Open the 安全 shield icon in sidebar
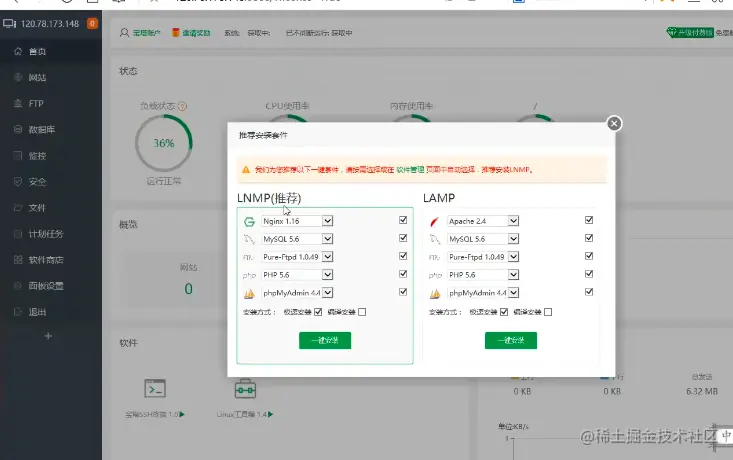Screen dimensions: 733x460 [18, 181]
